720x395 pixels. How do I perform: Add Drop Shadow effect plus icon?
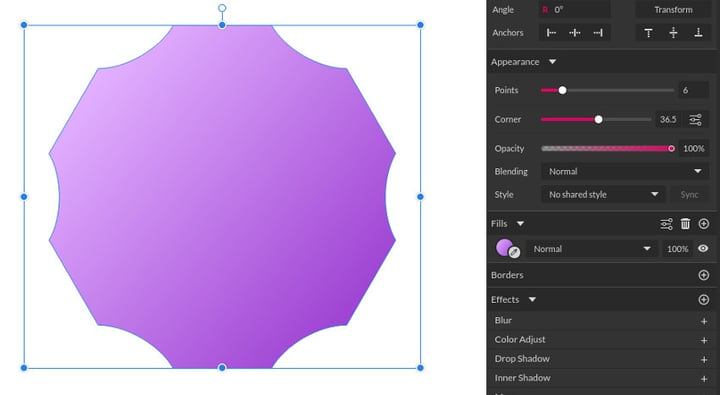tap(704, 360)
